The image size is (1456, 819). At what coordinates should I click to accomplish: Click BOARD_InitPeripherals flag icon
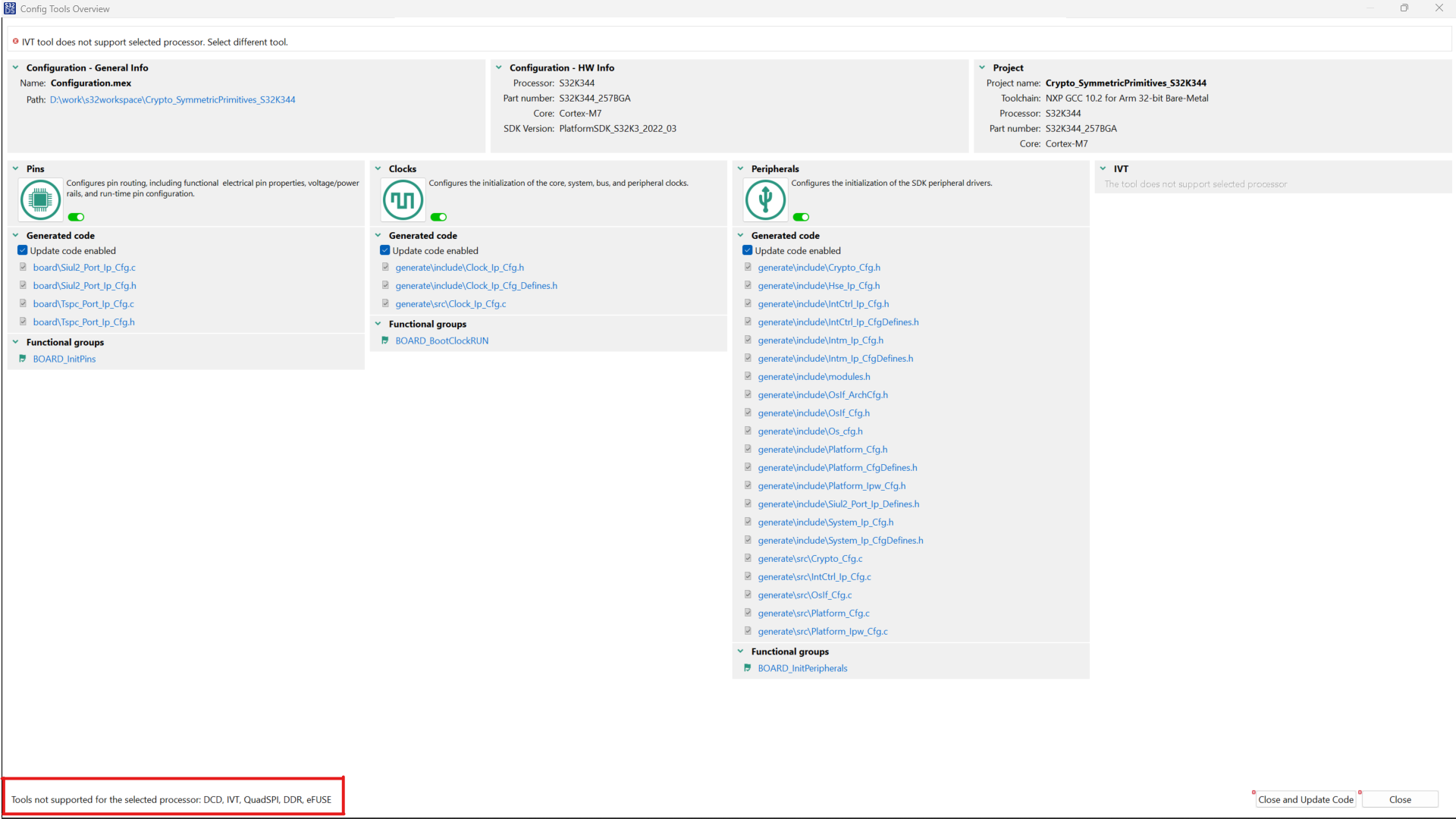[x=748, y=668]
